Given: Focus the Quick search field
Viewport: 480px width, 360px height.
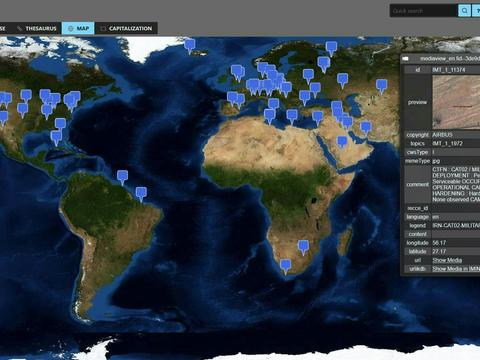Looking at the screenshot, I should coord(424,11).
